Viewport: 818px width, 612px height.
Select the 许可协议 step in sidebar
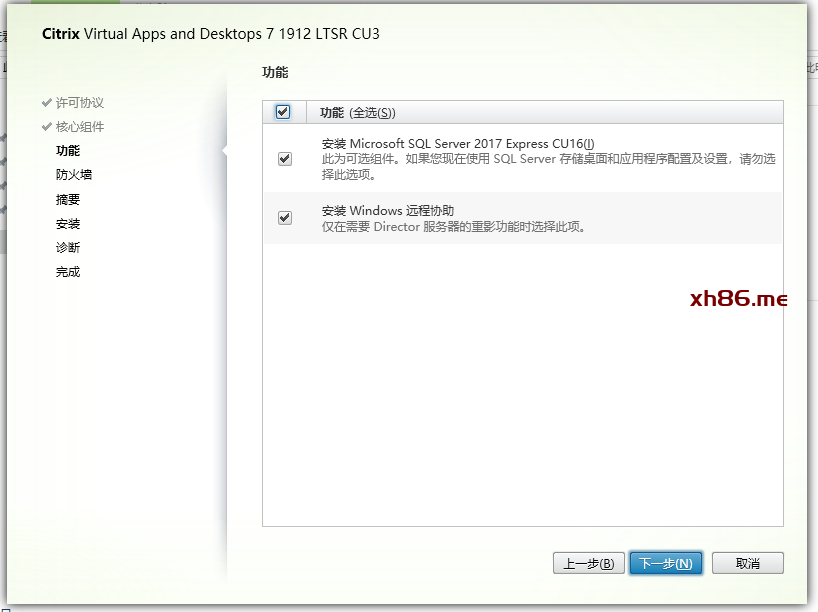click(x=80, y=103)
